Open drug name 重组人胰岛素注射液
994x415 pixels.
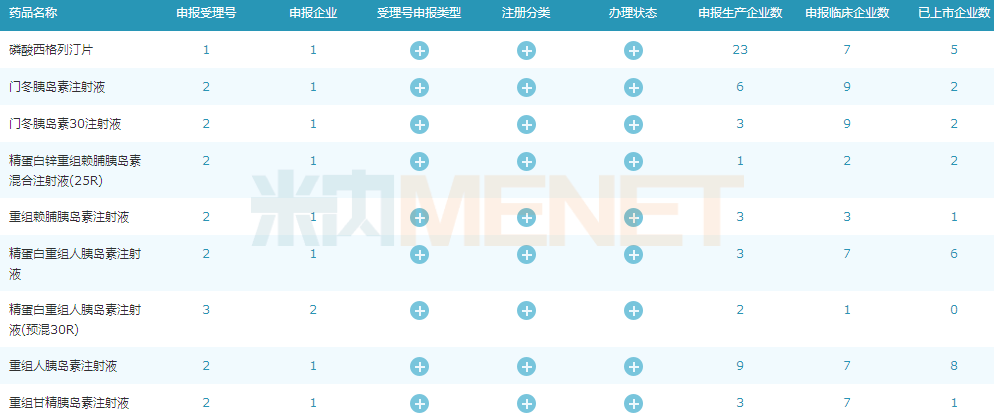coord(63,366)
